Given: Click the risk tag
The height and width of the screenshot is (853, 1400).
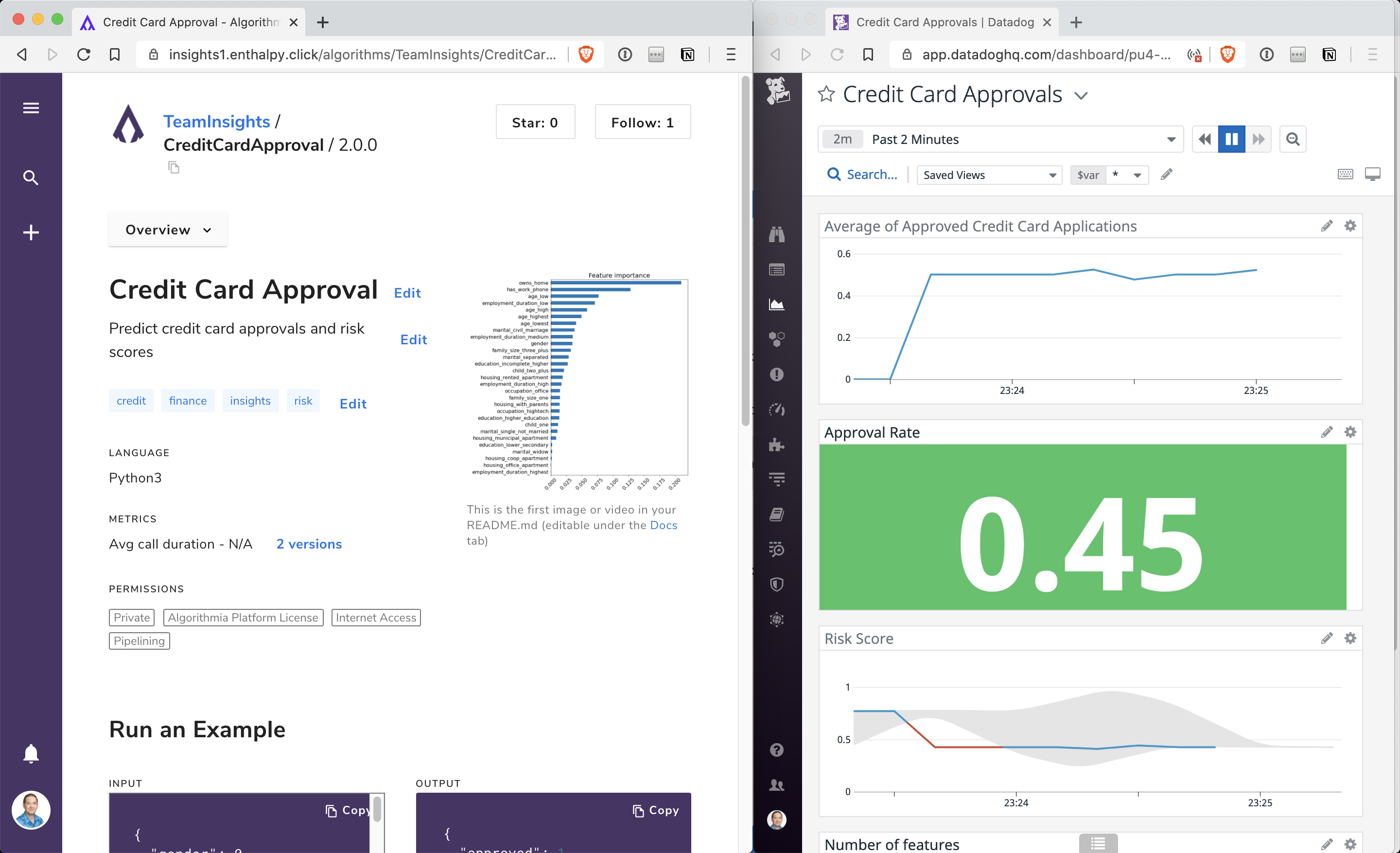Looking at the screenshot, I should coord(303,401).
